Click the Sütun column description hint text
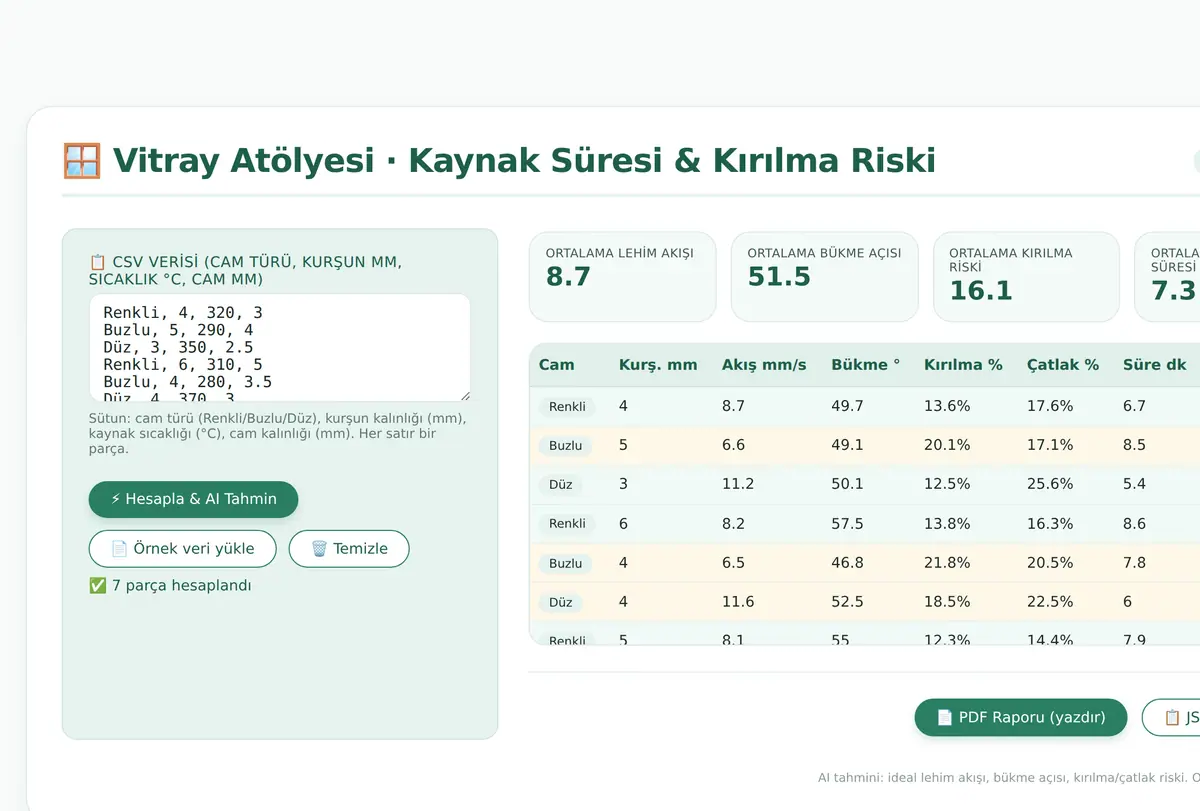 [278, 433]
